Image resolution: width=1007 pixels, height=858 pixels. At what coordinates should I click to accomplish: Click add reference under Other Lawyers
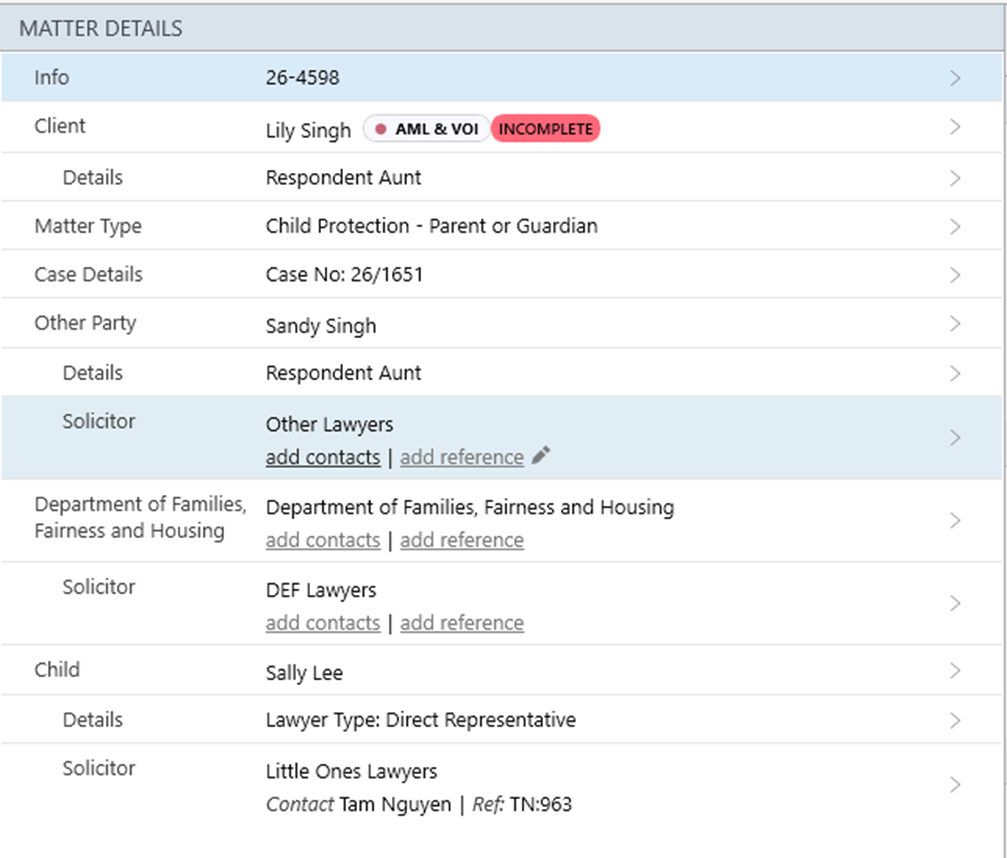[x=461, y=457]
